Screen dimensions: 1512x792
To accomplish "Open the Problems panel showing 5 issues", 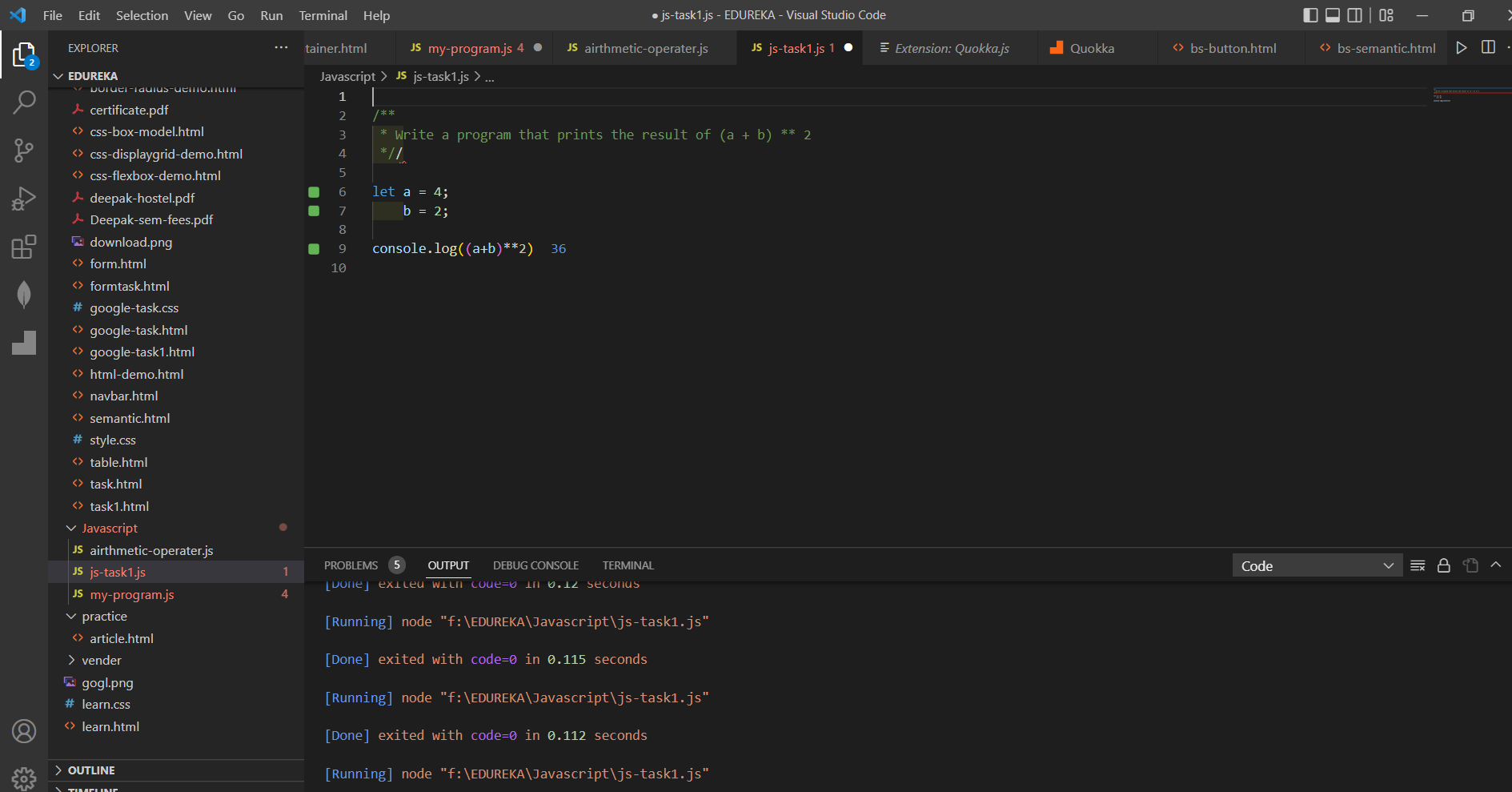I will (351, 565).
